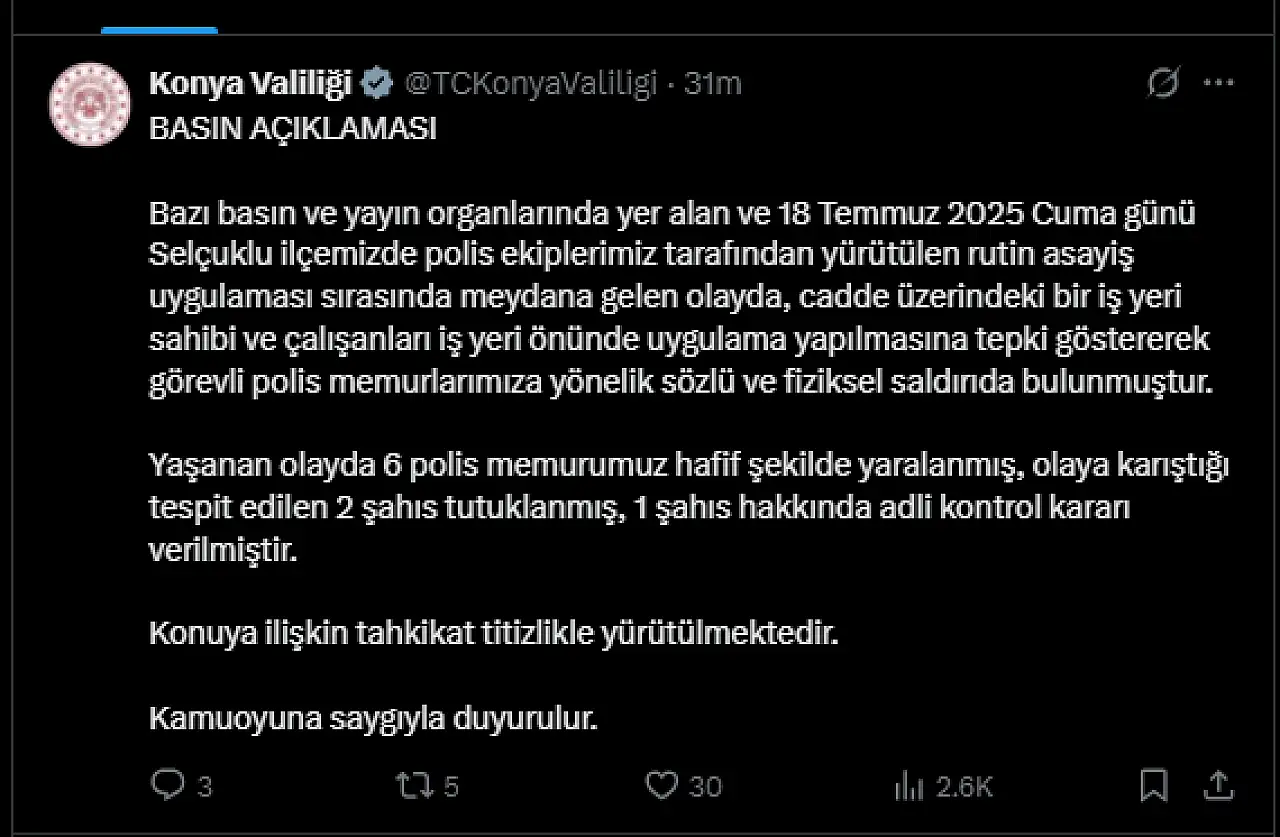Select the highlighted blue tab indicator
1280x837 pixels.
[159, 30]
